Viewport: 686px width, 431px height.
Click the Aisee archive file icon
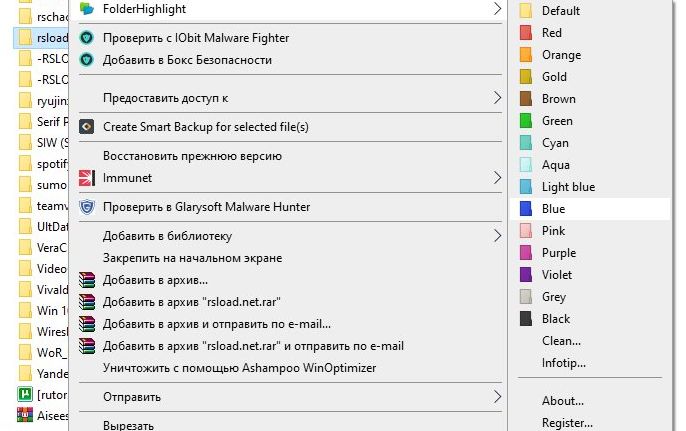[25, 415]
